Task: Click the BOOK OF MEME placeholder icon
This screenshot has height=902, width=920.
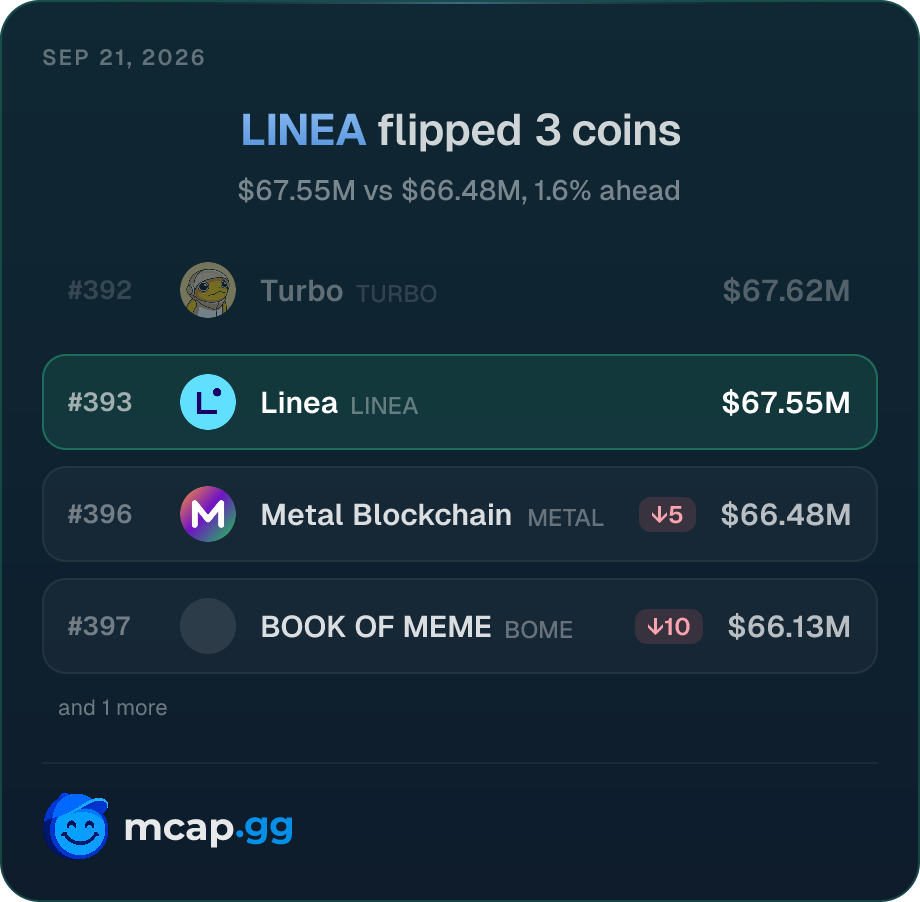Action: (208, 626)
